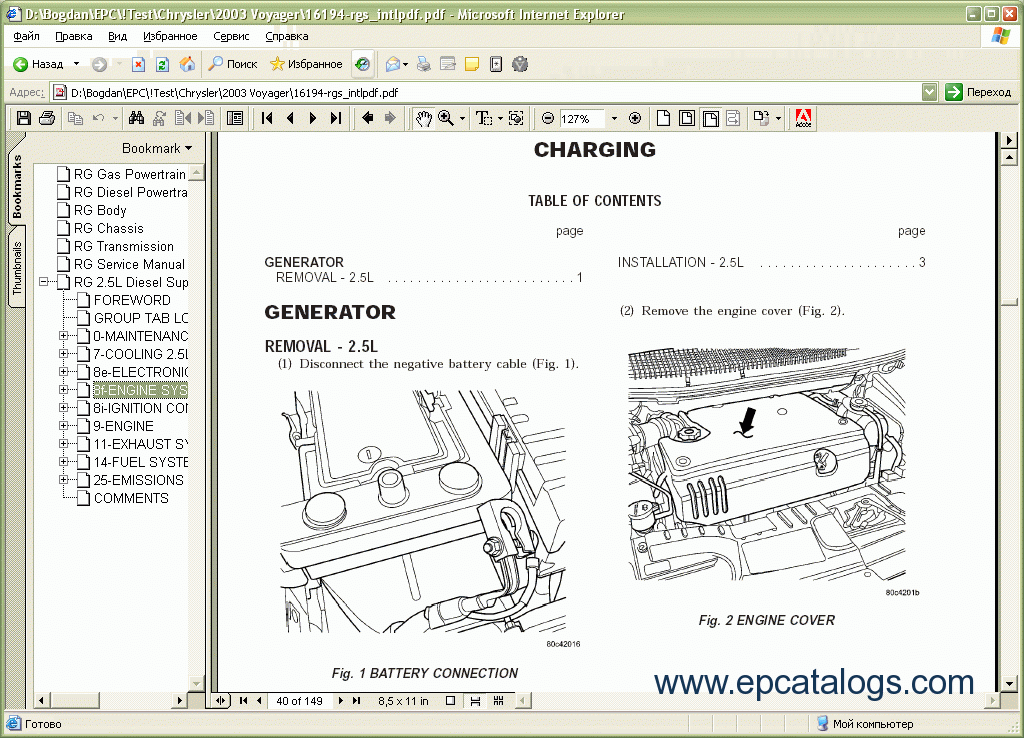Go to the IE Home page

(x=187, y=64)
